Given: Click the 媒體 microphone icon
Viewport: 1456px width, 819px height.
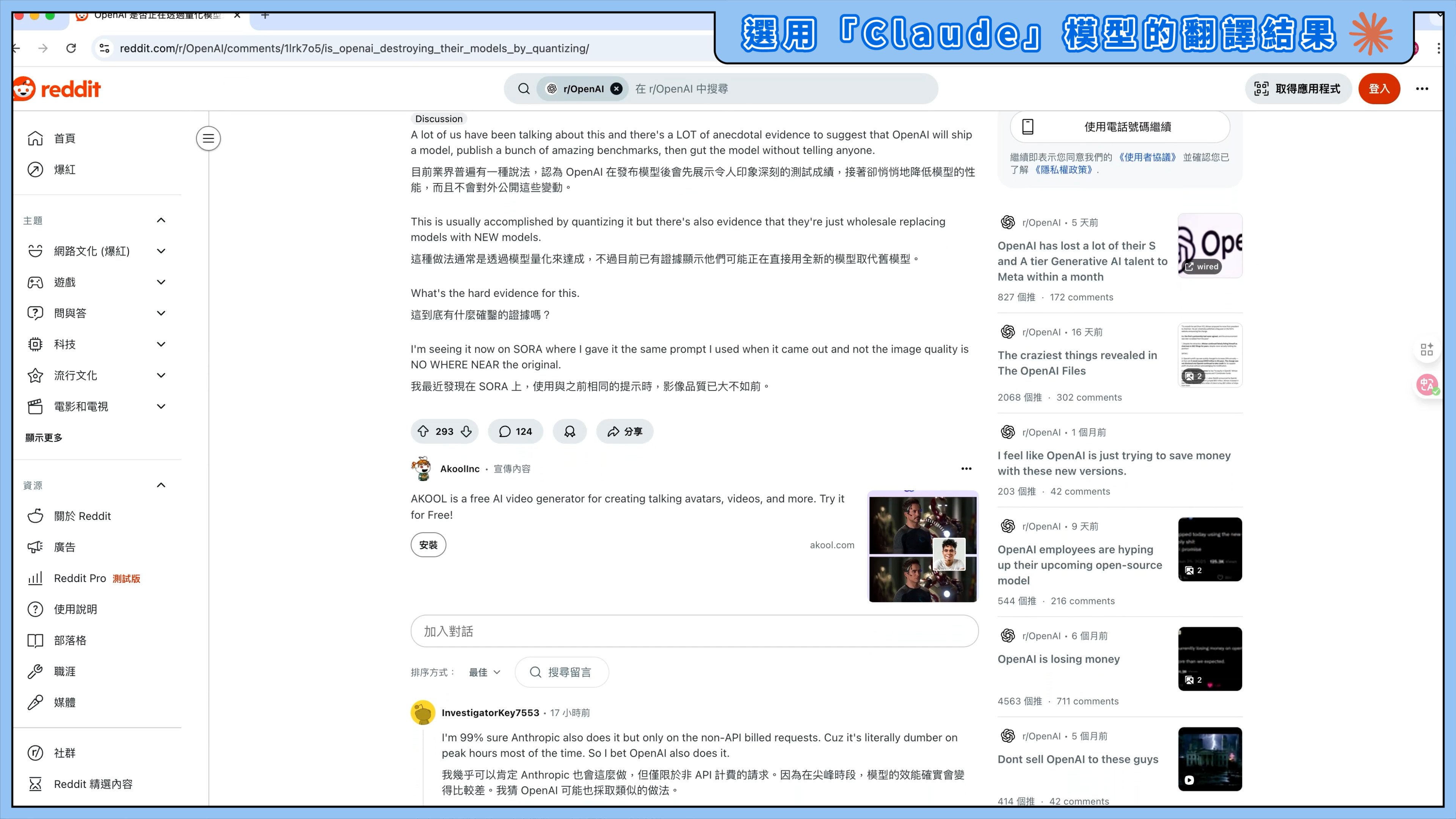Looking at the screenshot, I should (35, 703).
